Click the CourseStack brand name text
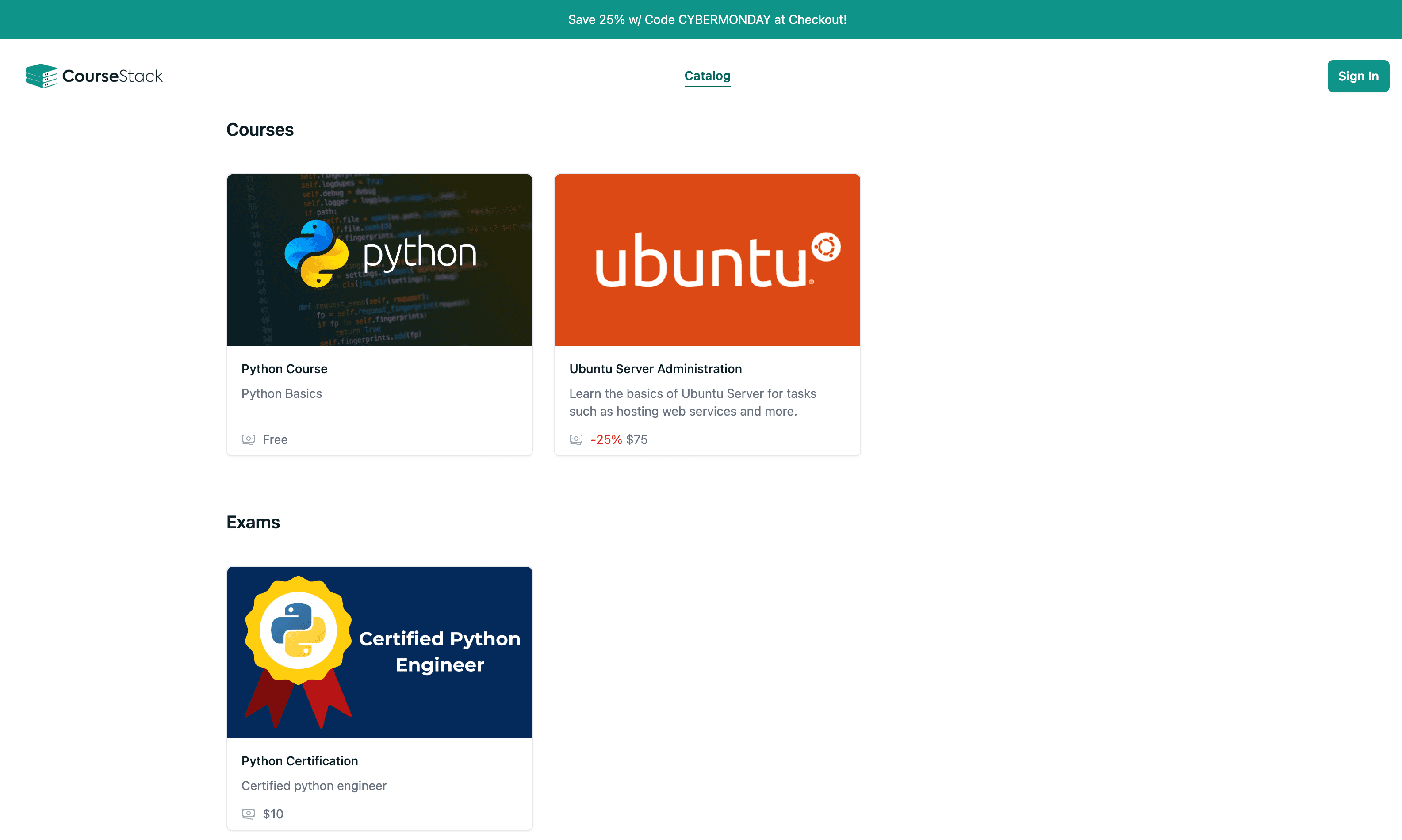This screenshot has width=1402, height=840. tap(112, 76)
